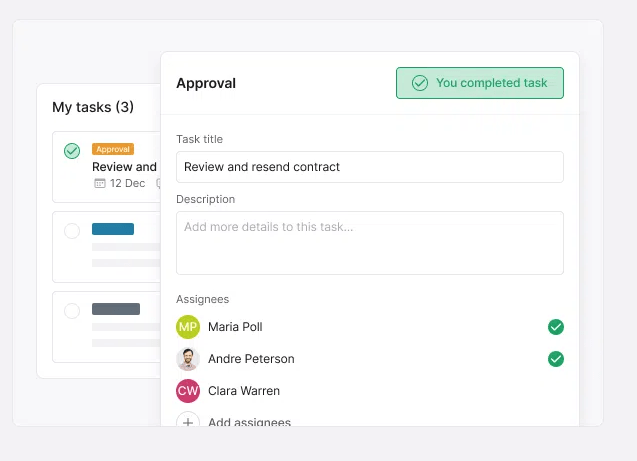
Task: Edit the Review and resend contract title field
Action: pyautogui.click(x=370, y=167)
